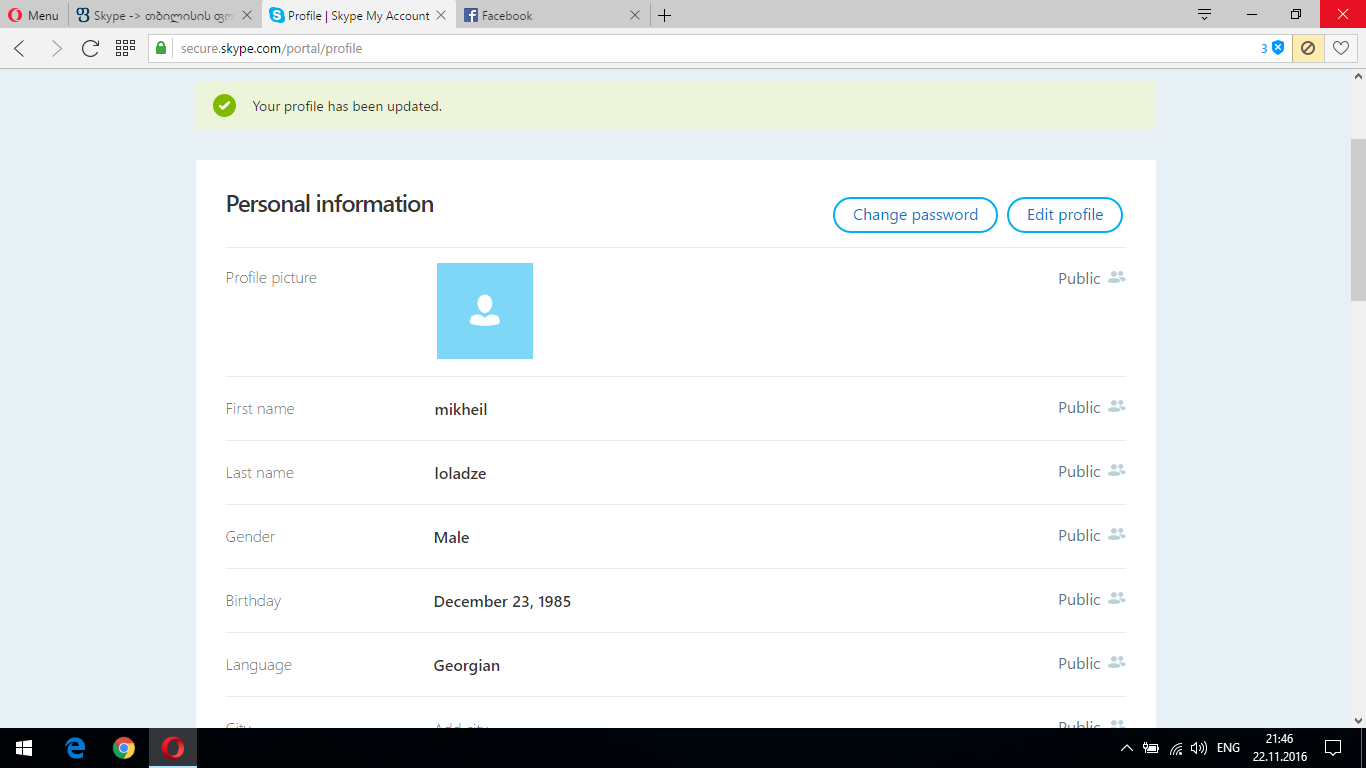
Task: Open a new browser tab
Action: [x=665, y=15]
